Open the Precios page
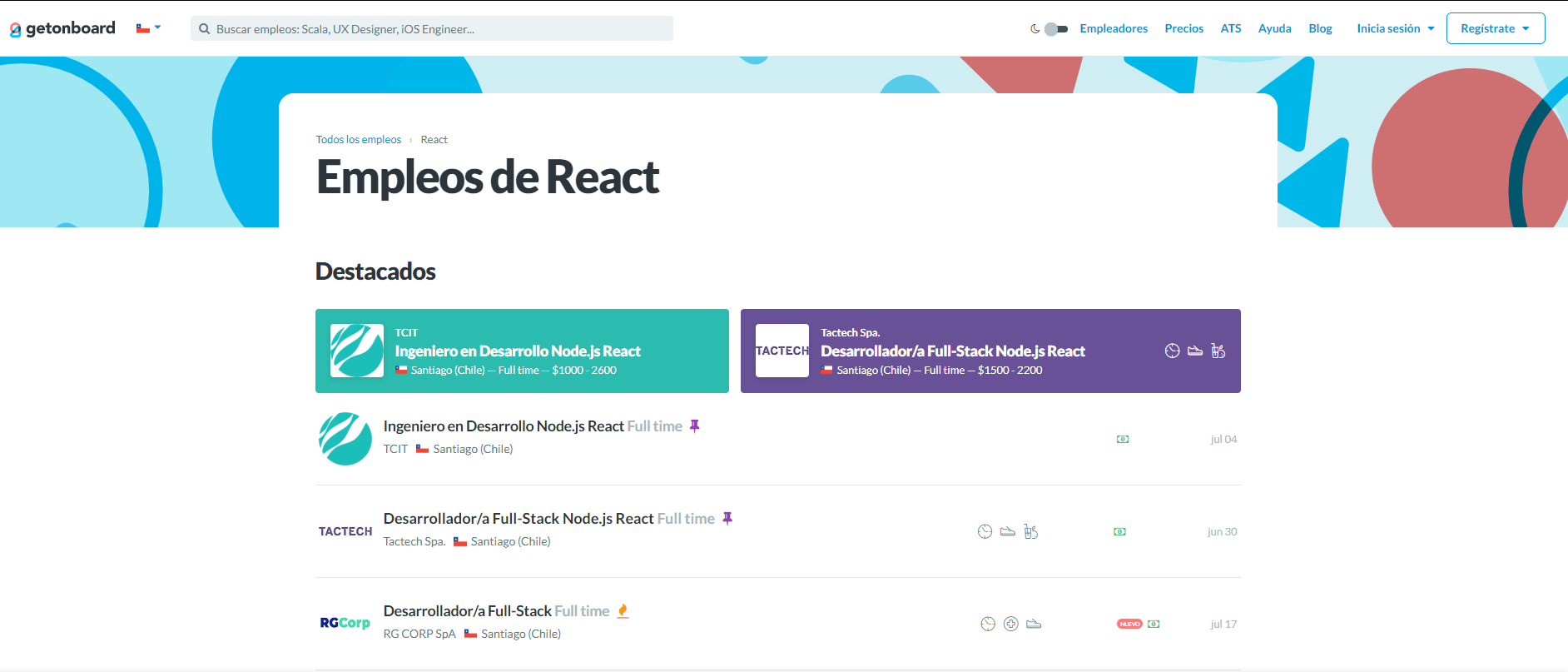The image size is (1568, 672). pos(1184,28)
